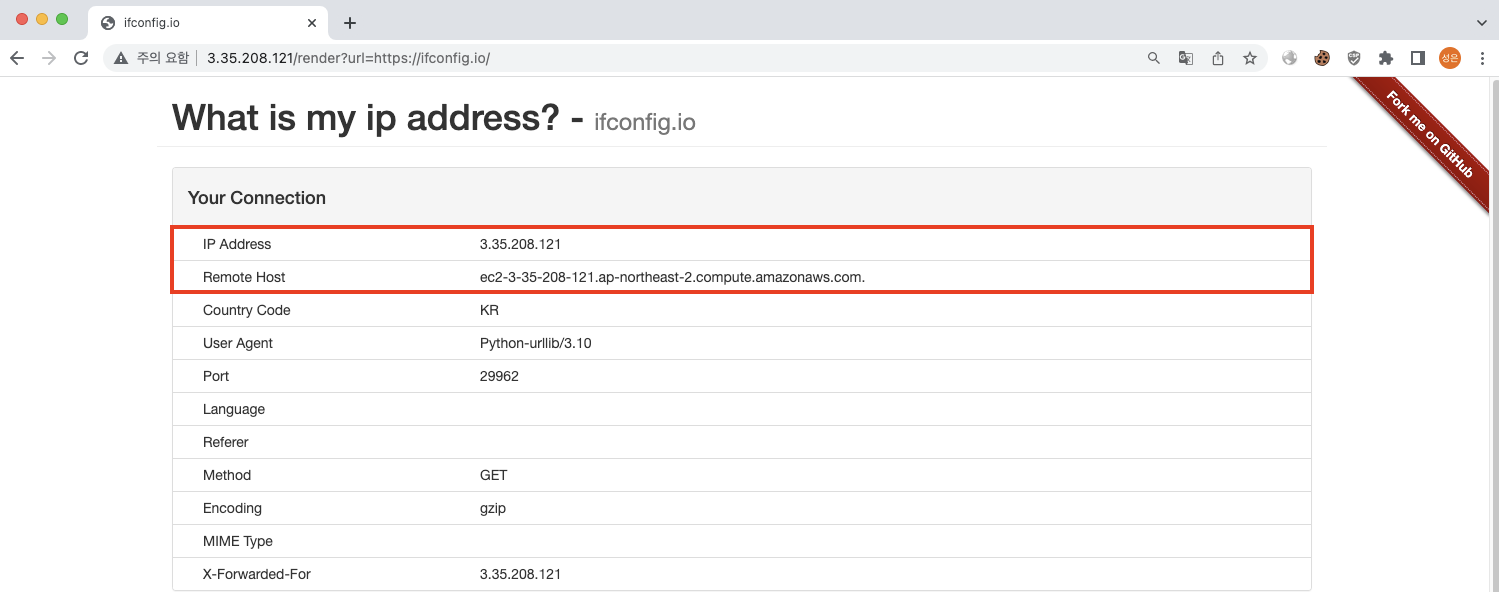
Task: Reload the current page
Action: (81, 57)
